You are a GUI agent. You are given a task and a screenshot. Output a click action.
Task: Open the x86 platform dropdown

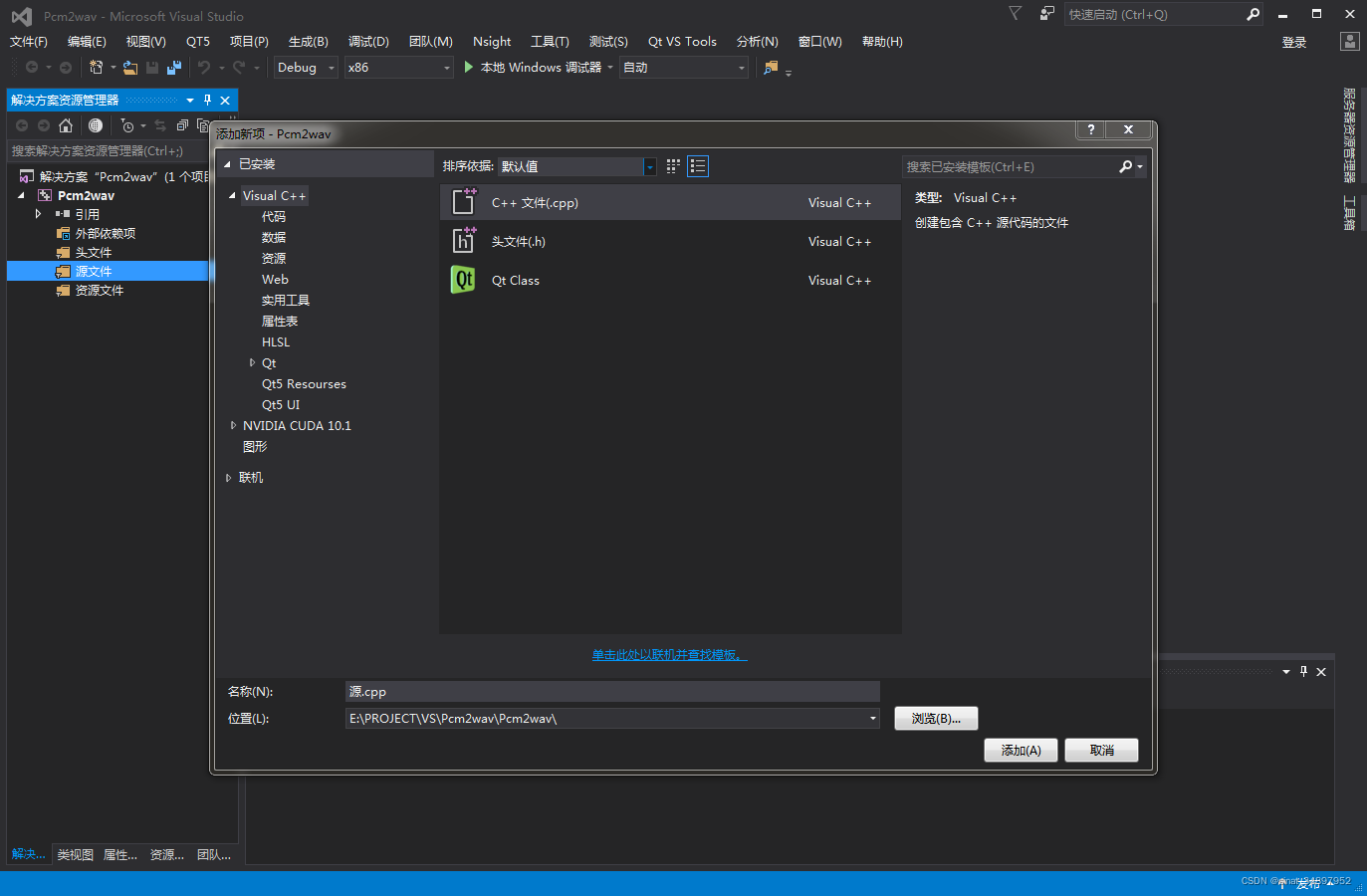pos(447,68)
